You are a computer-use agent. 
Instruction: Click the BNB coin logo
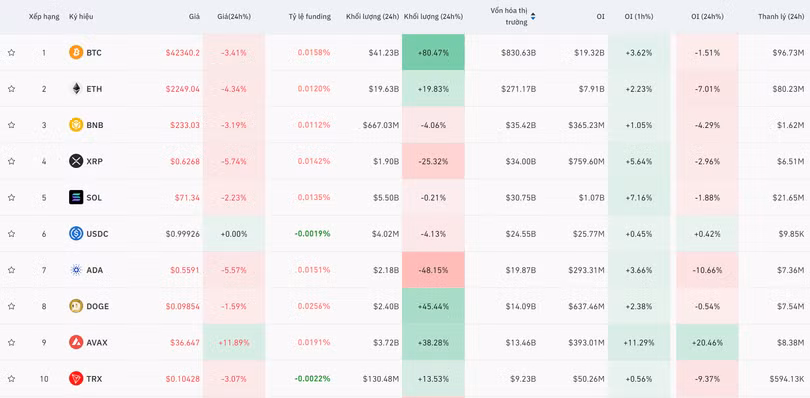tap(76, 125)
